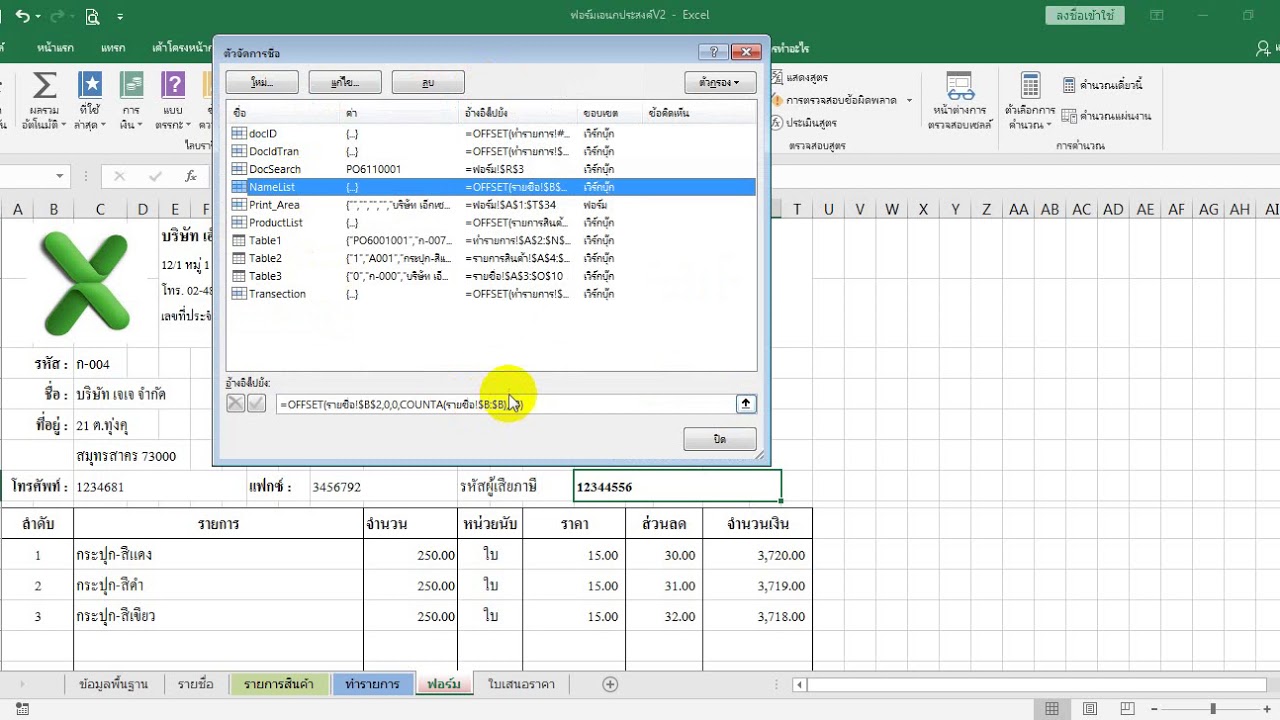Sort by the Refers To column header
Screen dimensions: 1280x720
pyautogui.click(x=519, y=113)
